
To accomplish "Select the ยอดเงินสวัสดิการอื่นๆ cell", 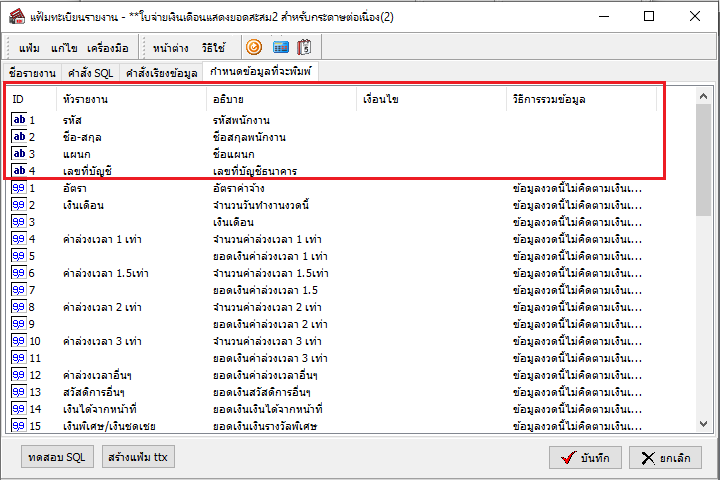I will [x=262, y=392].
